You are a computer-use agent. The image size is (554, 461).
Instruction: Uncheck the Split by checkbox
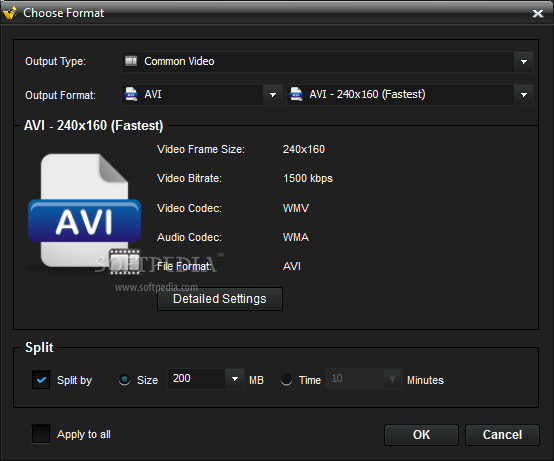41,380
